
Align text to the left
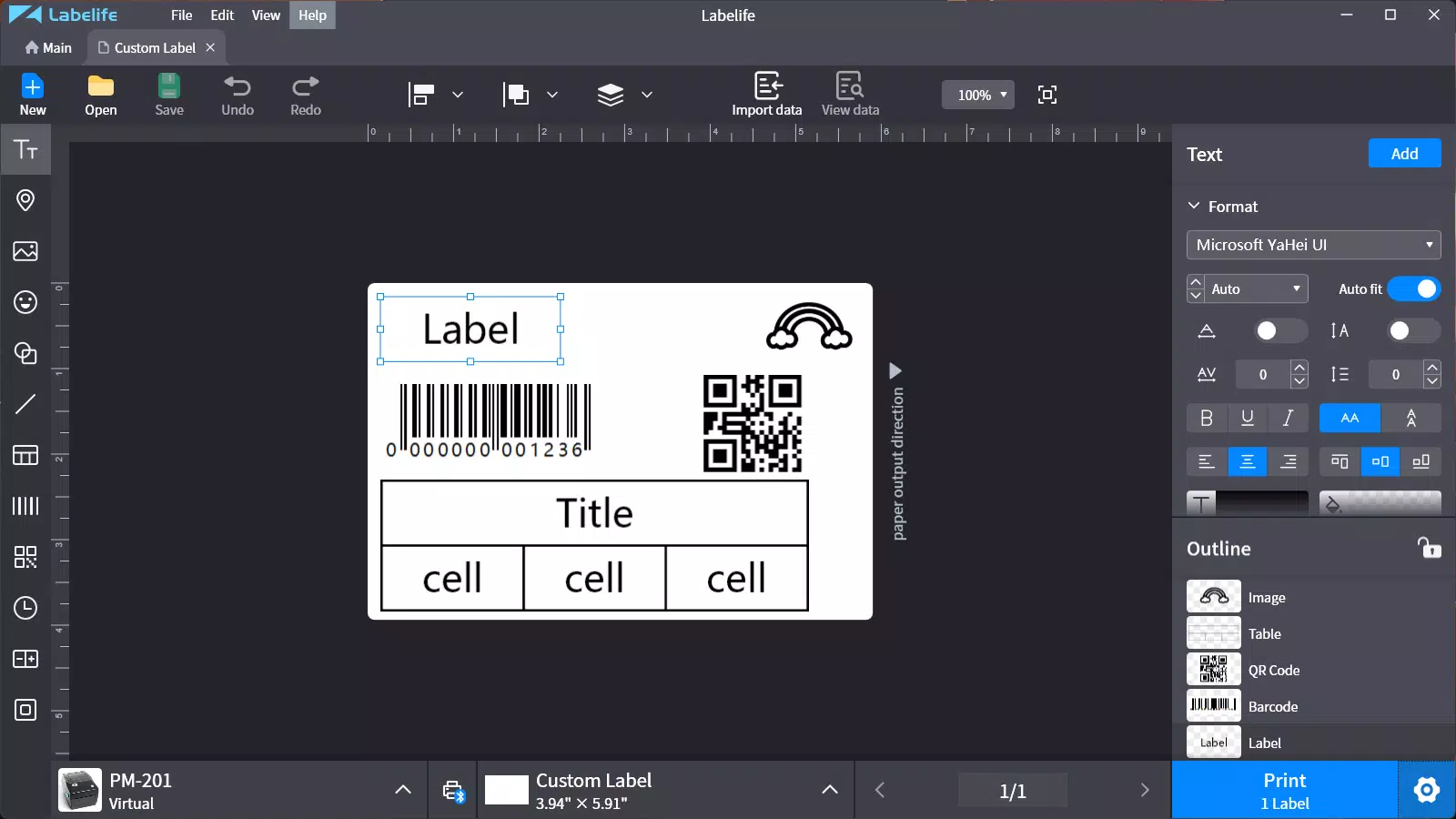(x=1207, y=461)
